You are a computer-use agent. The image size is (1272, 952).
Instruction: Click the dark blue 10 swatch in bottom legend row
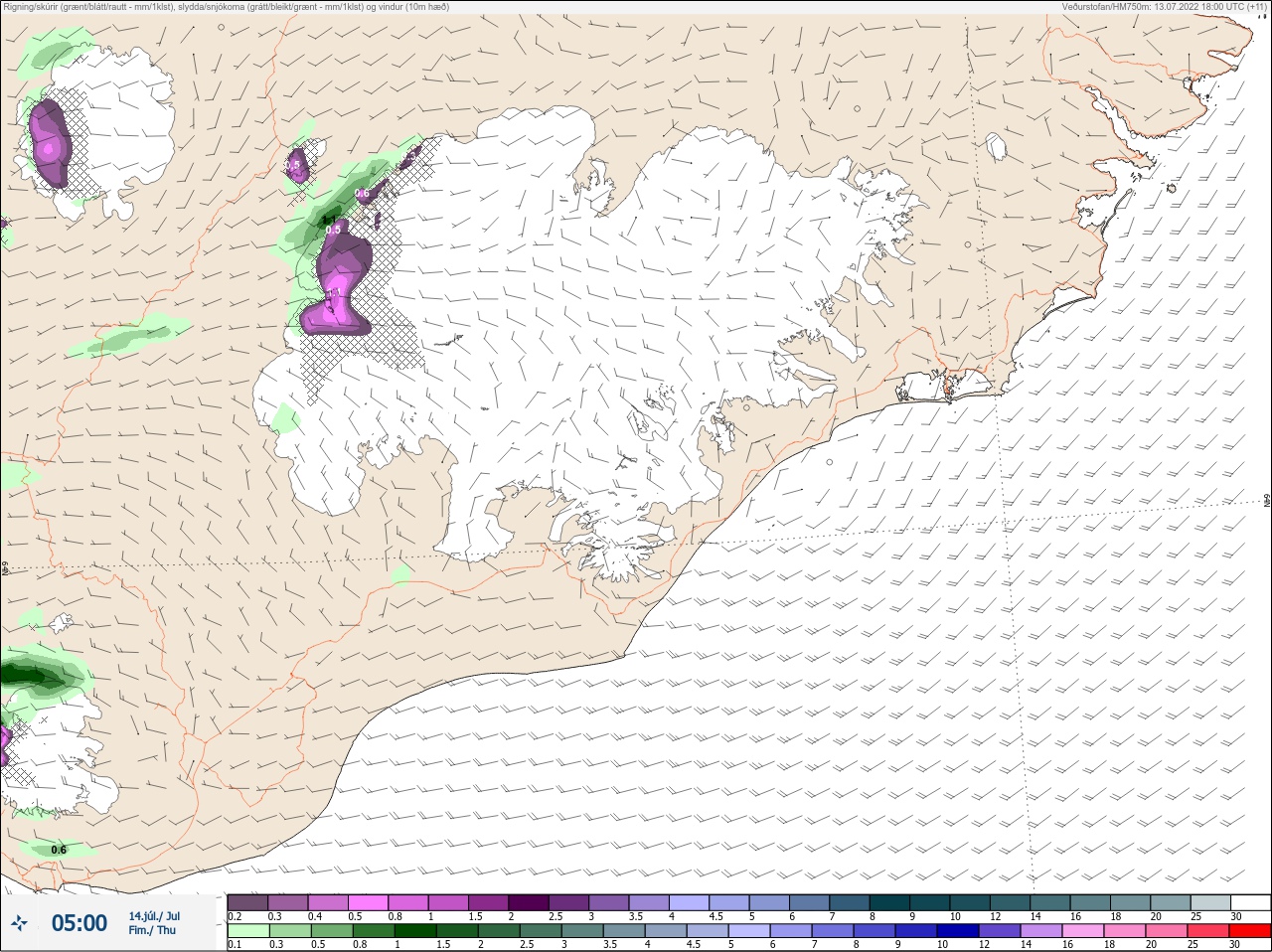click(958, 931)
